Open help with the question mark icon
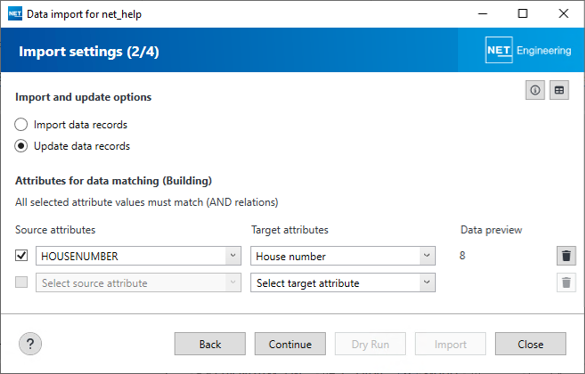Image resolution: width=585 pixels, height=374 pixels. [30, 343]
